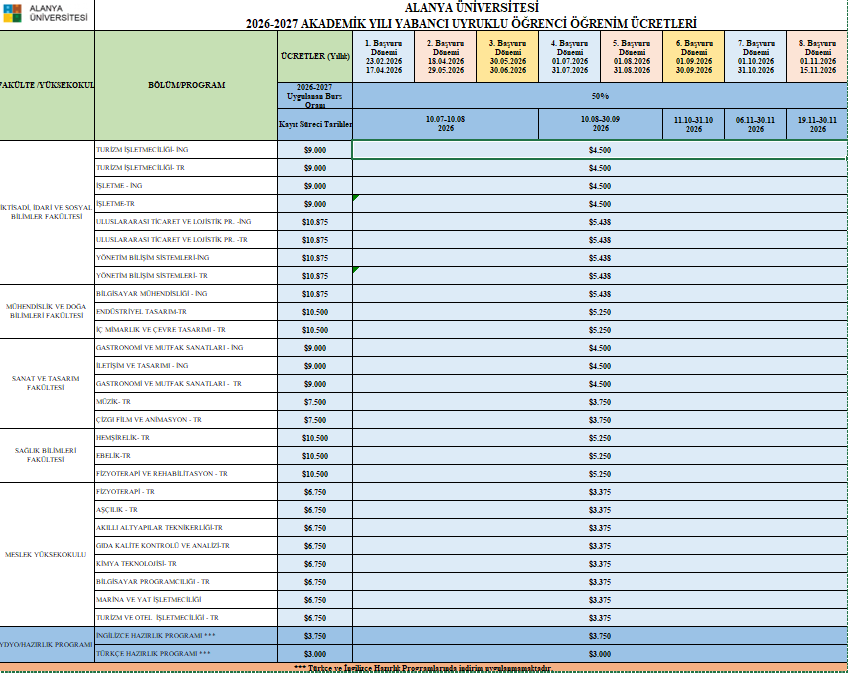Click the $3.000 fee for Türkçe Hazırlık
Viewport: 848px width, 673px height.
click(315, 654)
